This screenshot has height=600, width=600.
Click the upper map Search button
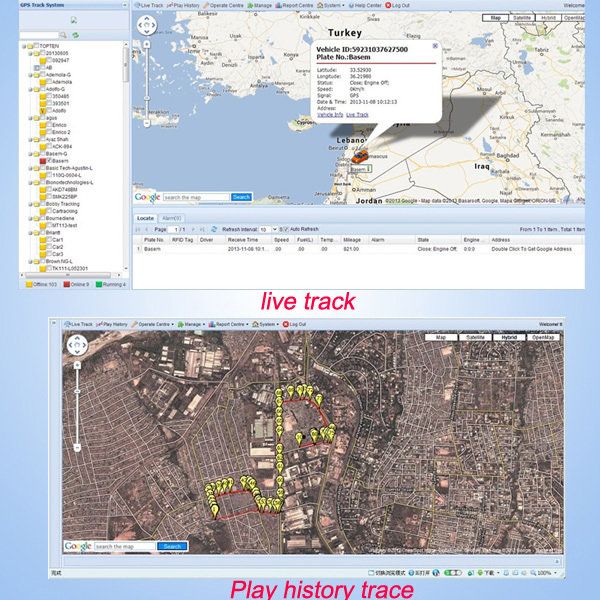point(241,197)
